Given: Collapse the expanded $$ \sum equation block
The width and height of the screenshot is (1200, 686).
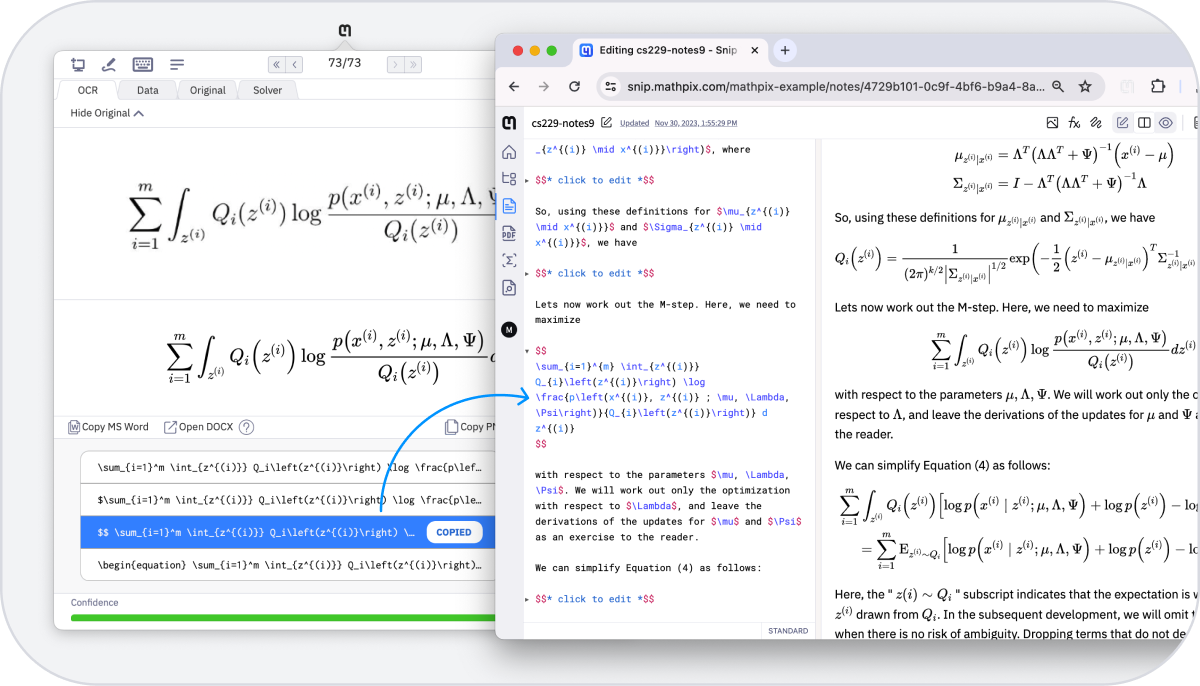Looking at the screenshot, I should tap(528, 351).
